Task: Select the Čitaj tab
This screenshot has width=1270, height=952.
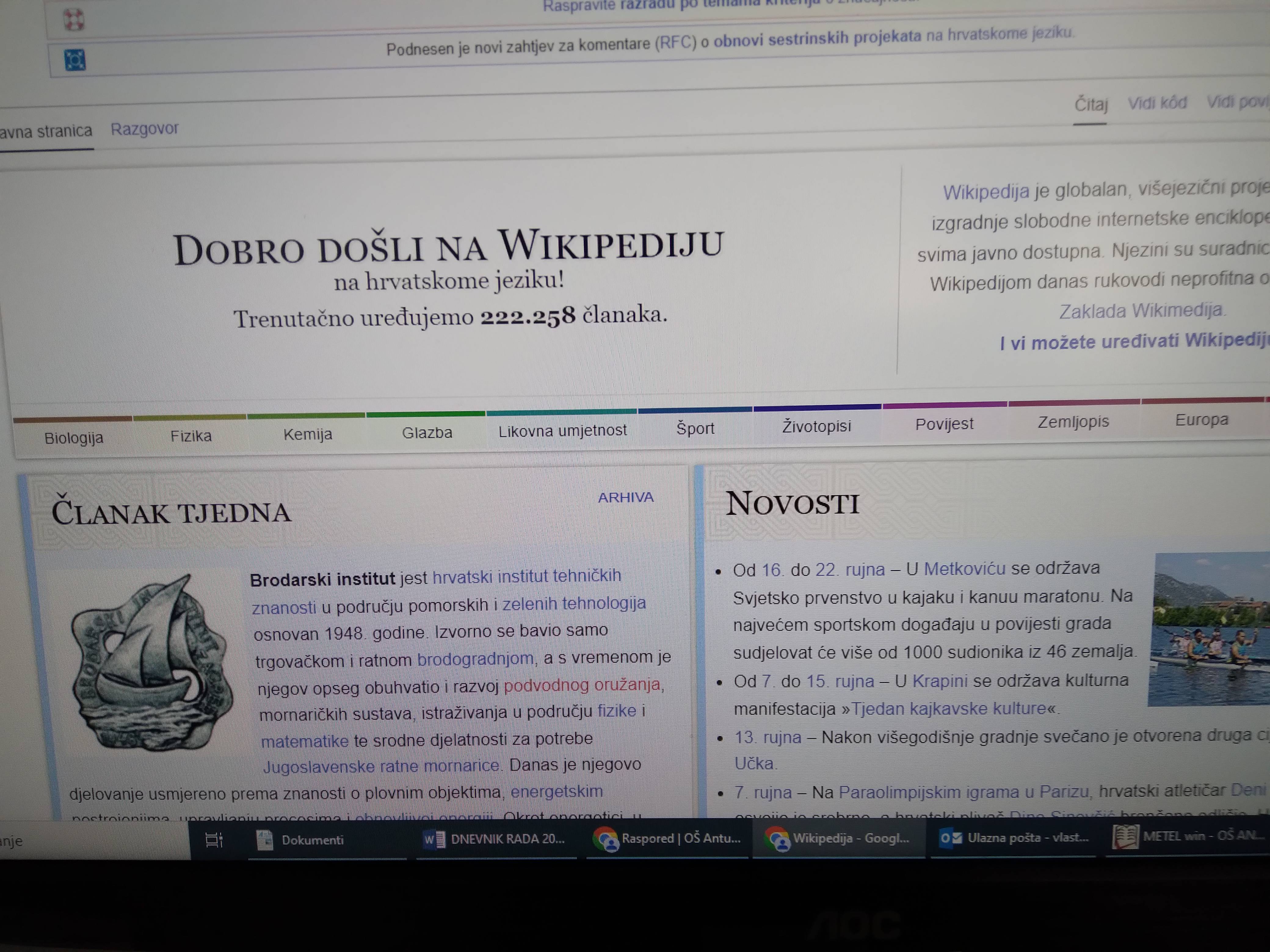Action: (x=1091, y=104)
